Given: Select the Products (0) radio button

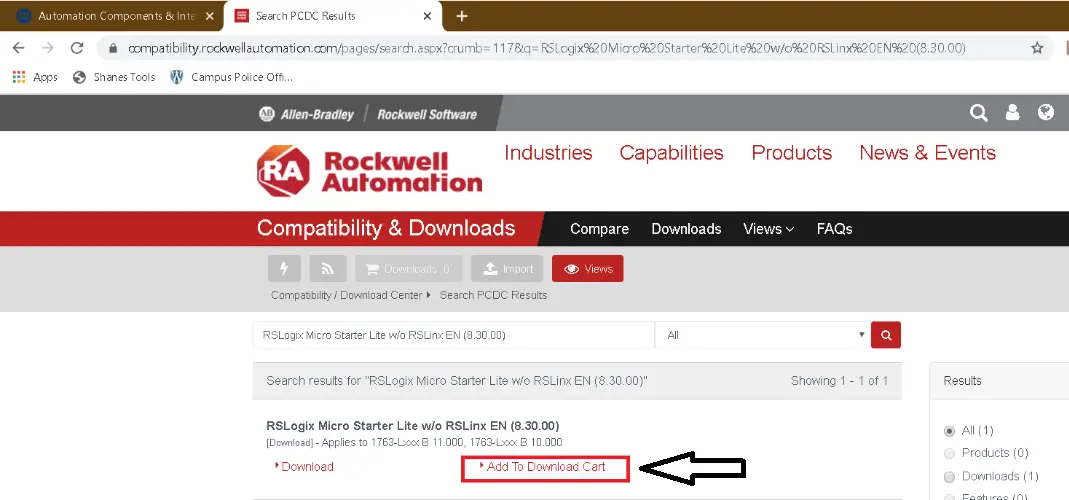Looking at the screenshot, I should (949, 453).
